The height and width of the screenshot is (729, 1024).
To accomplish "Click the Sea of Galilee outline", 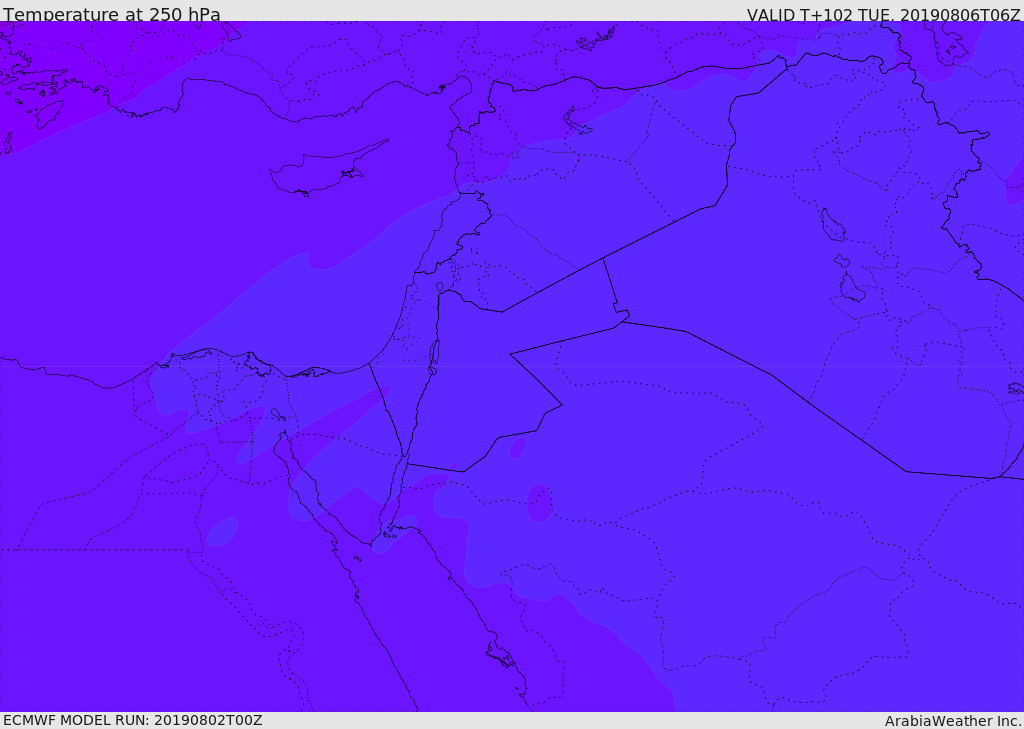I will click(440, 287).
